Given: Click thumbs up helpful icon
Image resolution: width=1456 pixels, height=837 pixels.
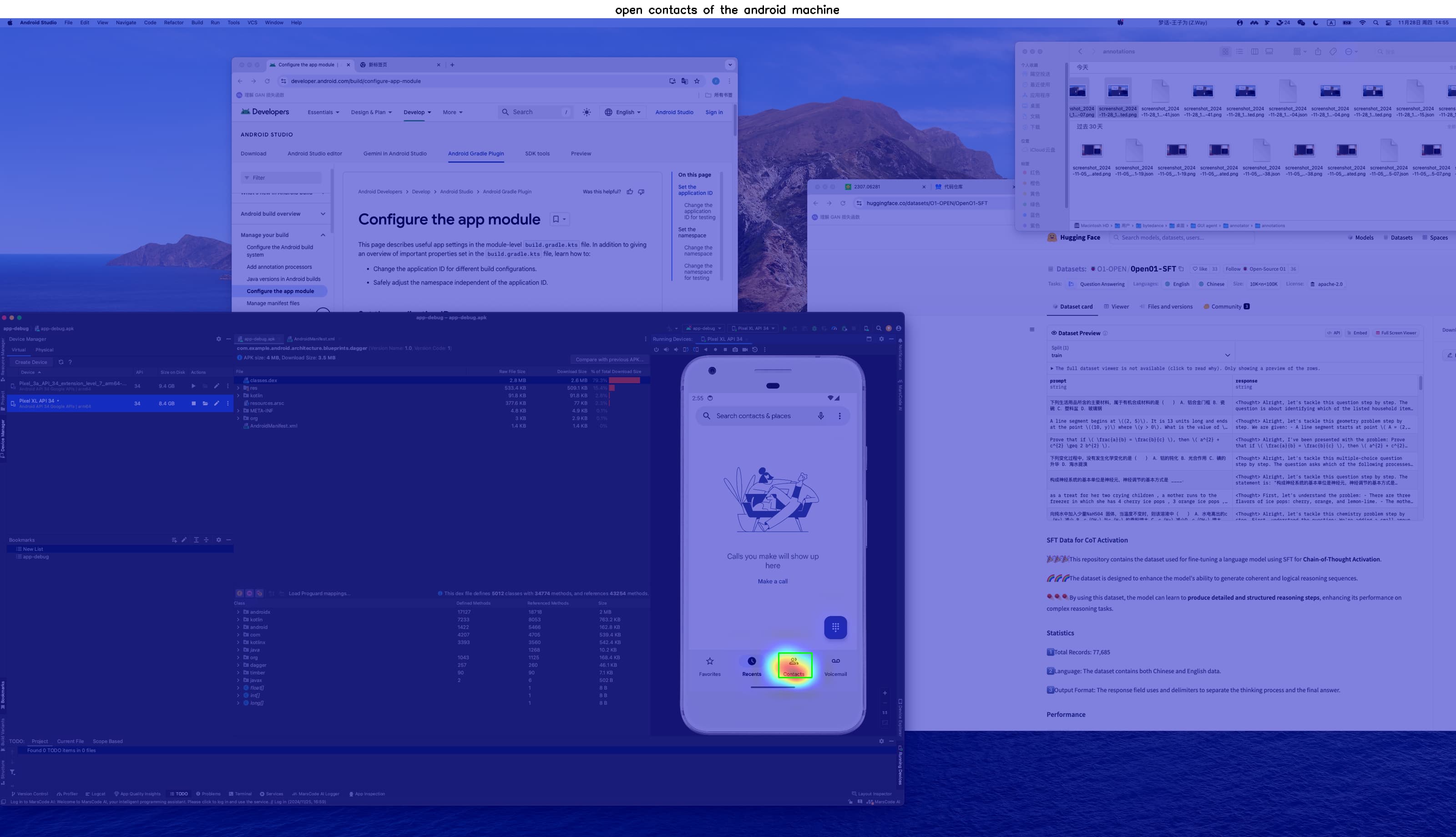Looking at the screenshot, I should pyautogui.click(x=630, y=192).
